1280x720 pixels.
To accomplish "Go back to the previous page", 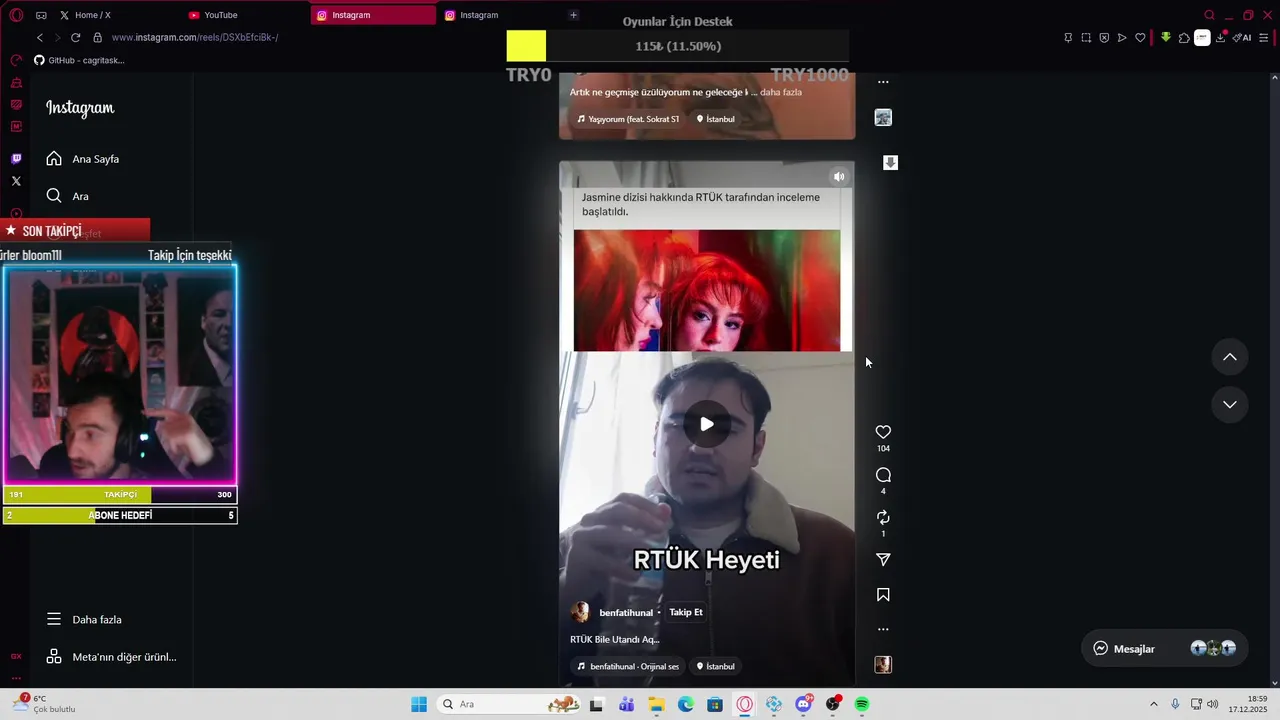I will 40,37.
